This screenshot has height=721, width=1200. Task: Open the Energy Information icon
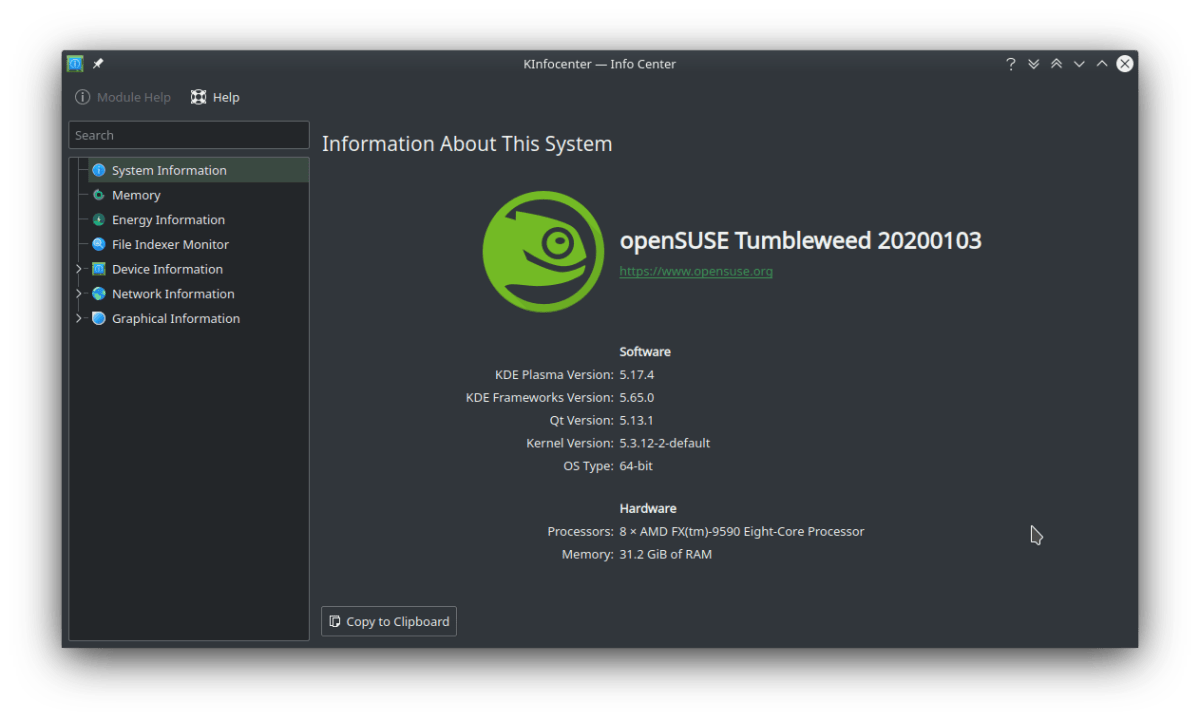pyautogui.click(x=99, y=220)
